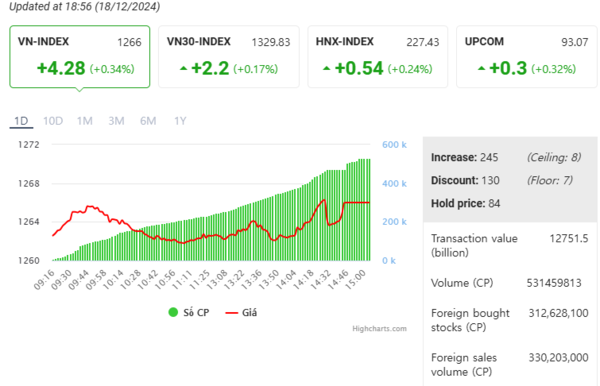The height and width of the screenshot is (386, 600).
Task: Click the green Số CP legend circle
Action: [x=173, y=313]
